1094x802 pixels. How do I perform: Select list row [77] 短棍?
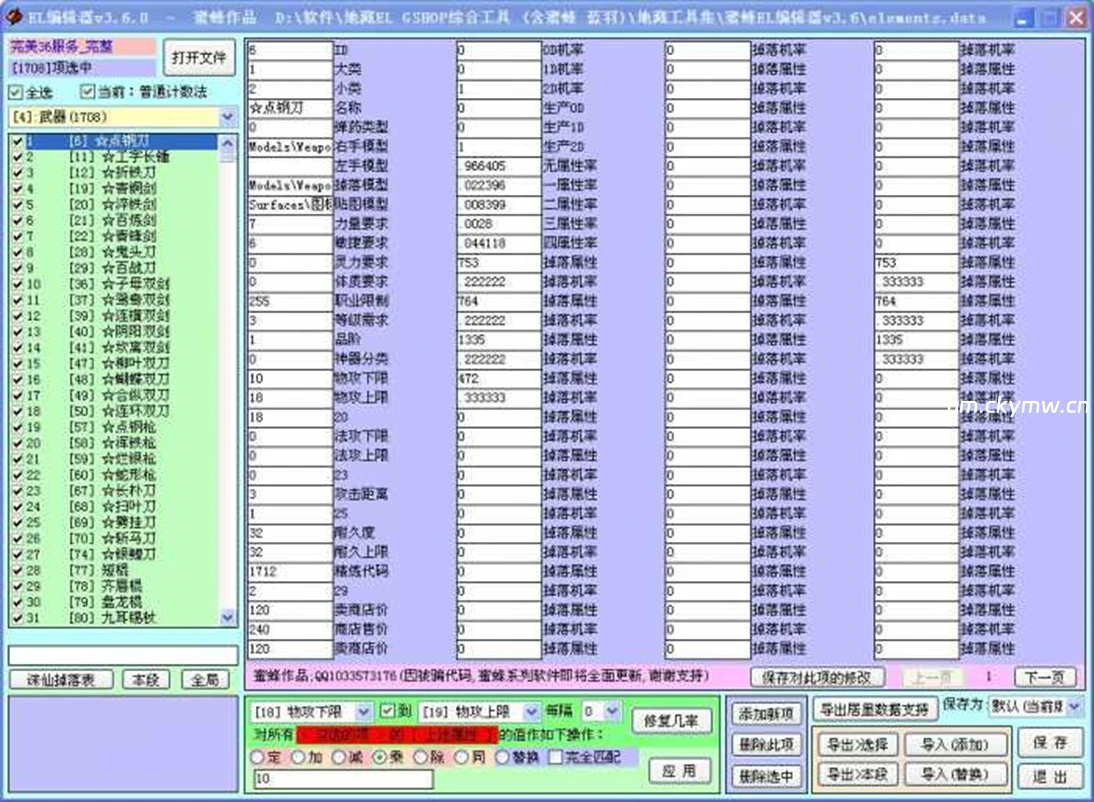coord(114,570)
